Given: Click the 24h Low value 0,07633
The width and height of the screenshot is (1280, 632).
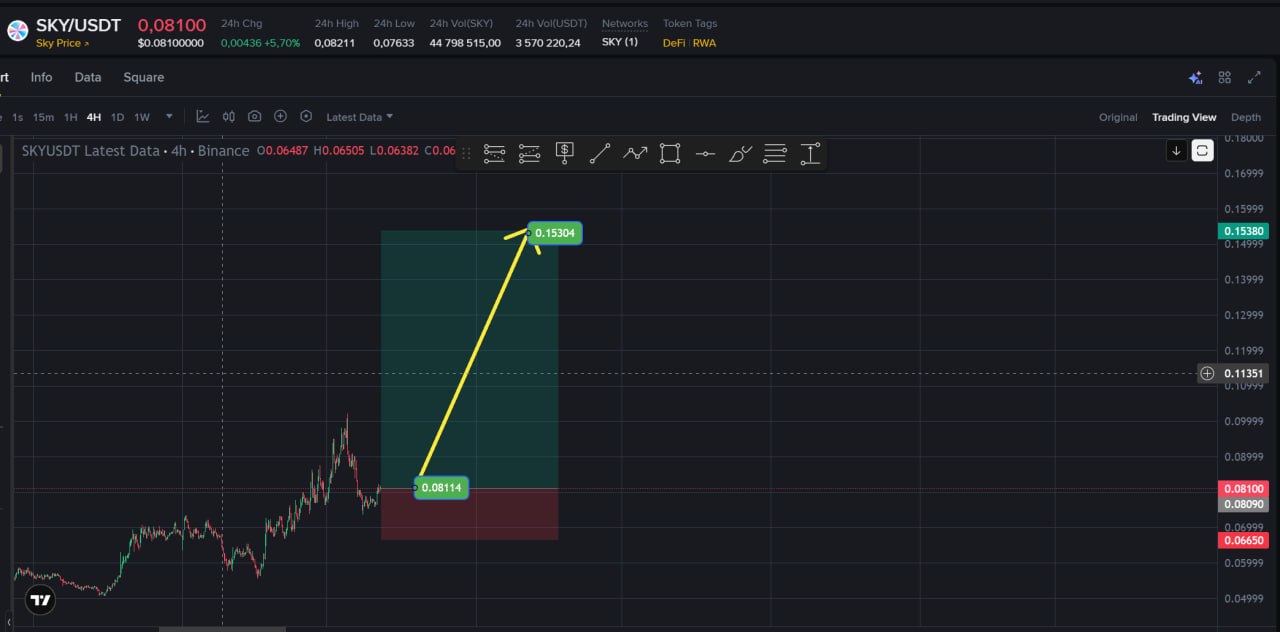Looking at the screenshot, I should pyautogui.click(x=394, y=43).
